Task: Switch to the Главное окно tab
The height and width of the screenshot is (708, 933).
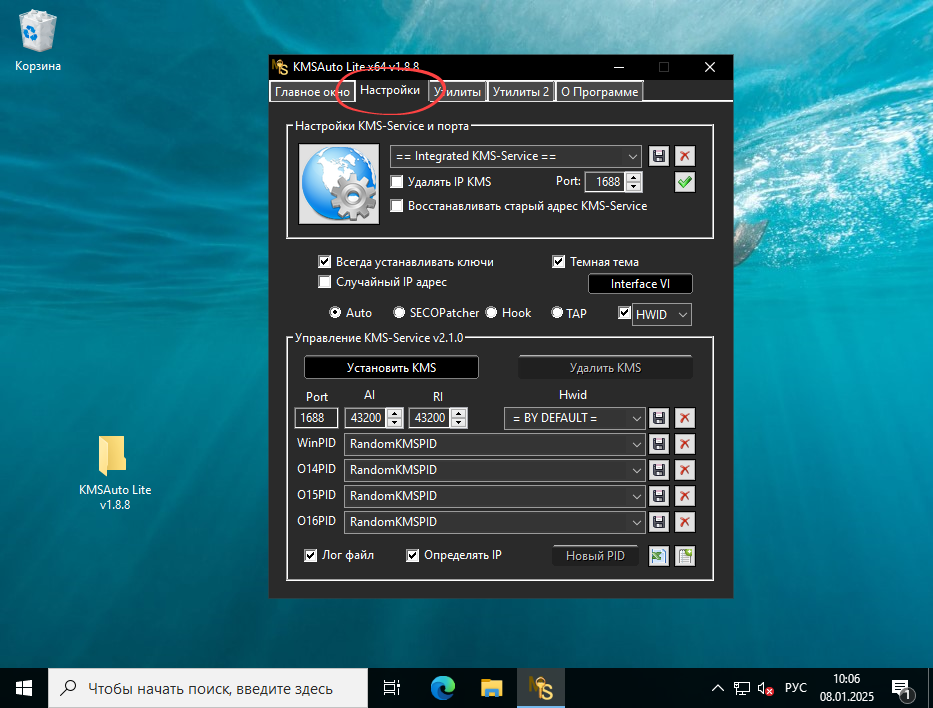Action: click(x=311, y=92)
